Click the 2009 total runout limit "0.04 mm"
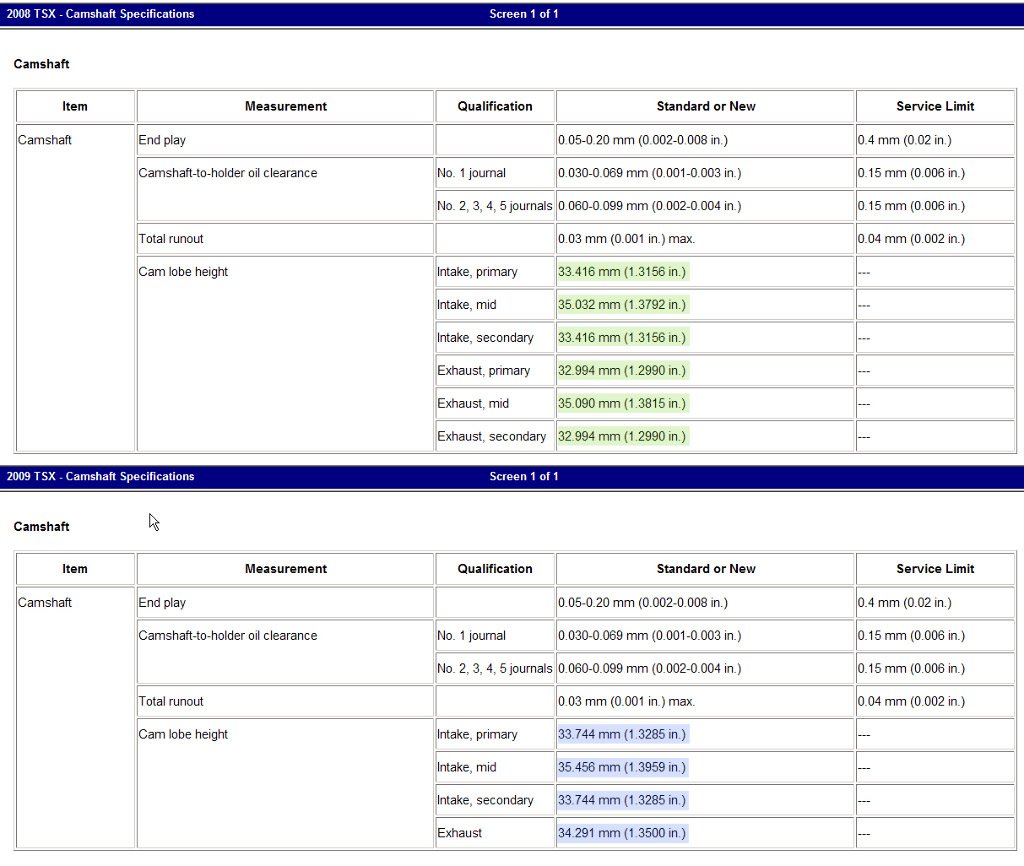This screenshot has width=1024, height=866. tap(911, 701)
